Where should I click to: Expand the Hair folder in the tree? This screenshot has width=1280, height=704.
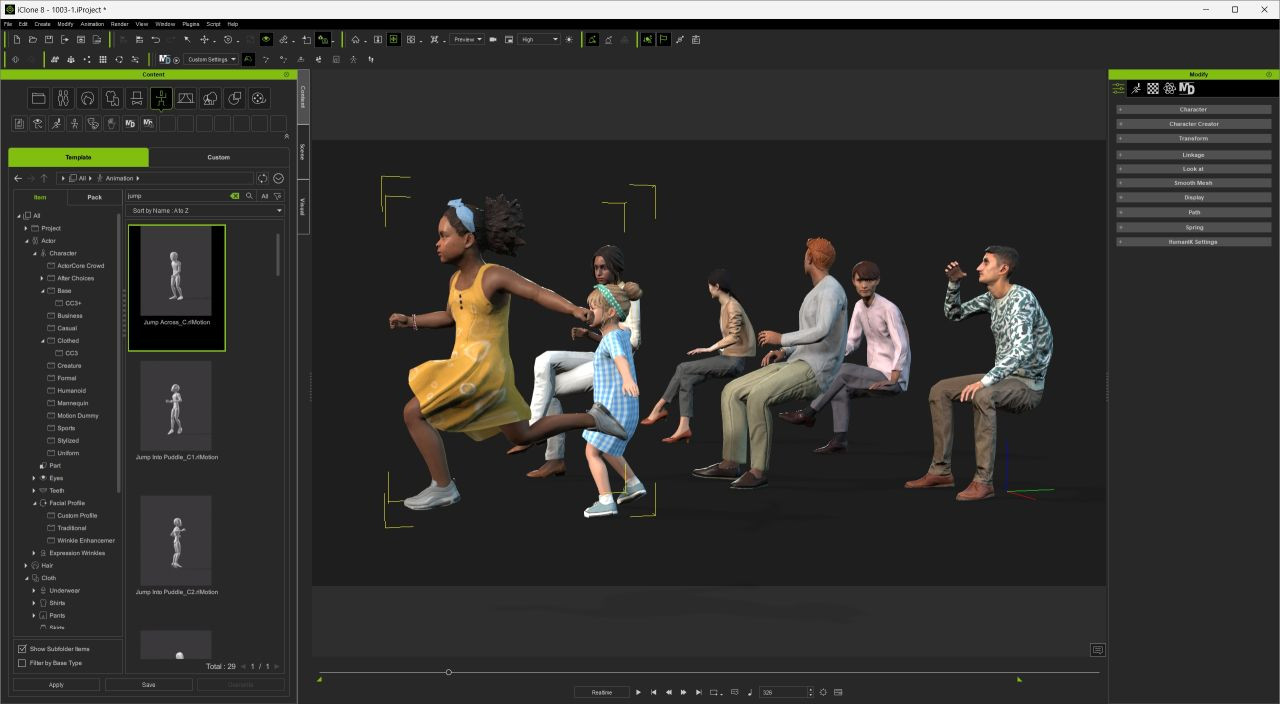tap(27, 566)
